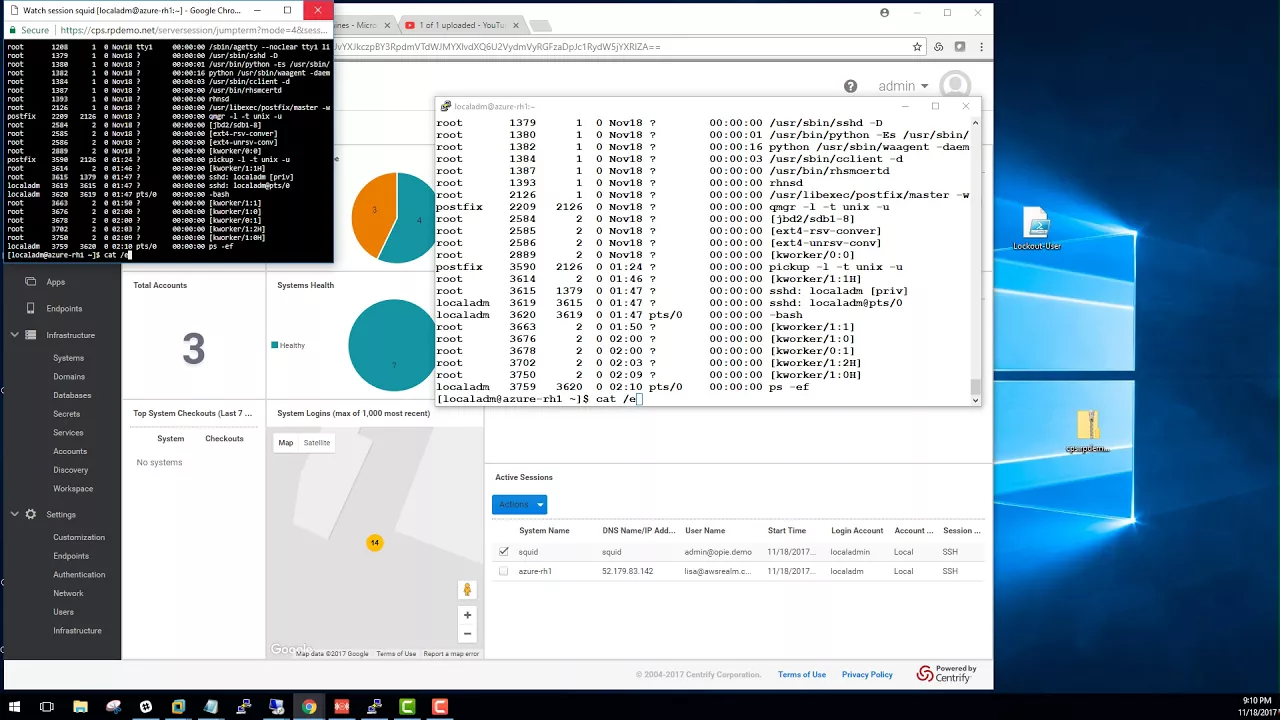The width and height of the screenshot is (1280, 720).
Task: Sort sessions by Start Time column
Action: (x=787, y=531)
